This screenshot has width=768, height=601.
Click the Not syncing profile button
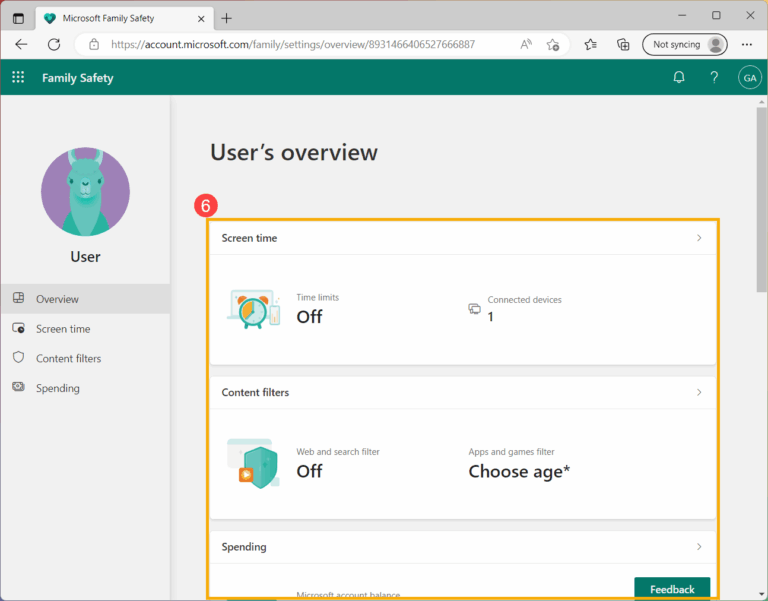tap(687, 44)
